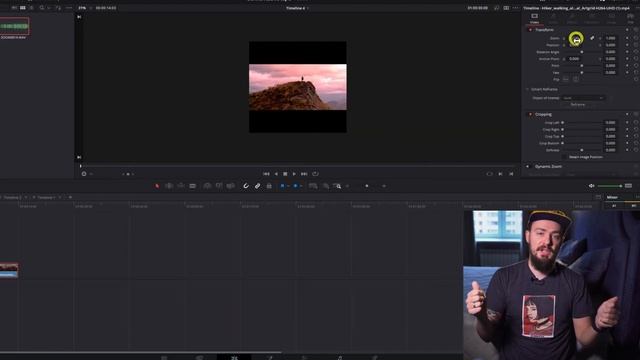This screenshot has width=640, height=360.
Task: Select the Trim edit mode tool
Action: point(169,186)
